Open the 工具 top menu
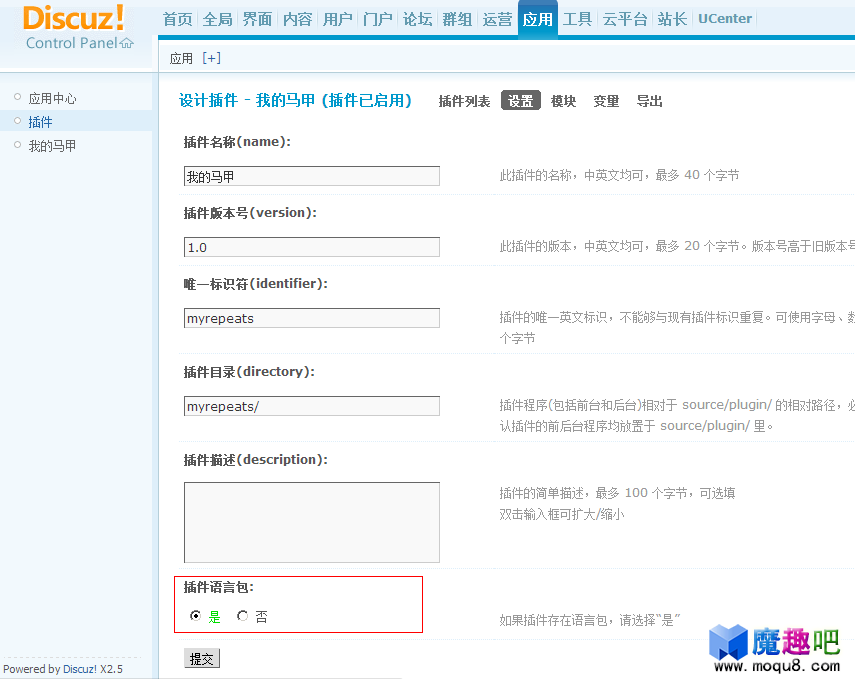Screen dimensions: 855x679 [577, 19]
